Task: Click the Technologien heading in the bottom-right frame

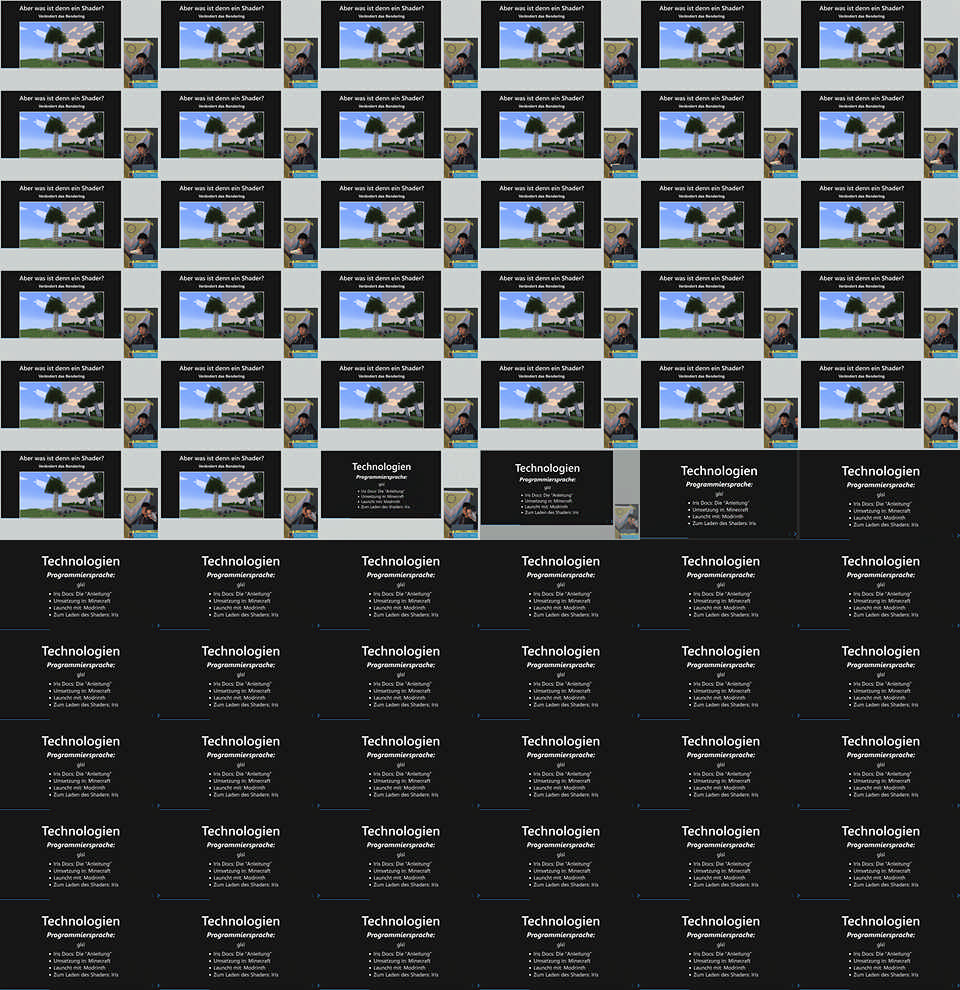Action: 880,921
